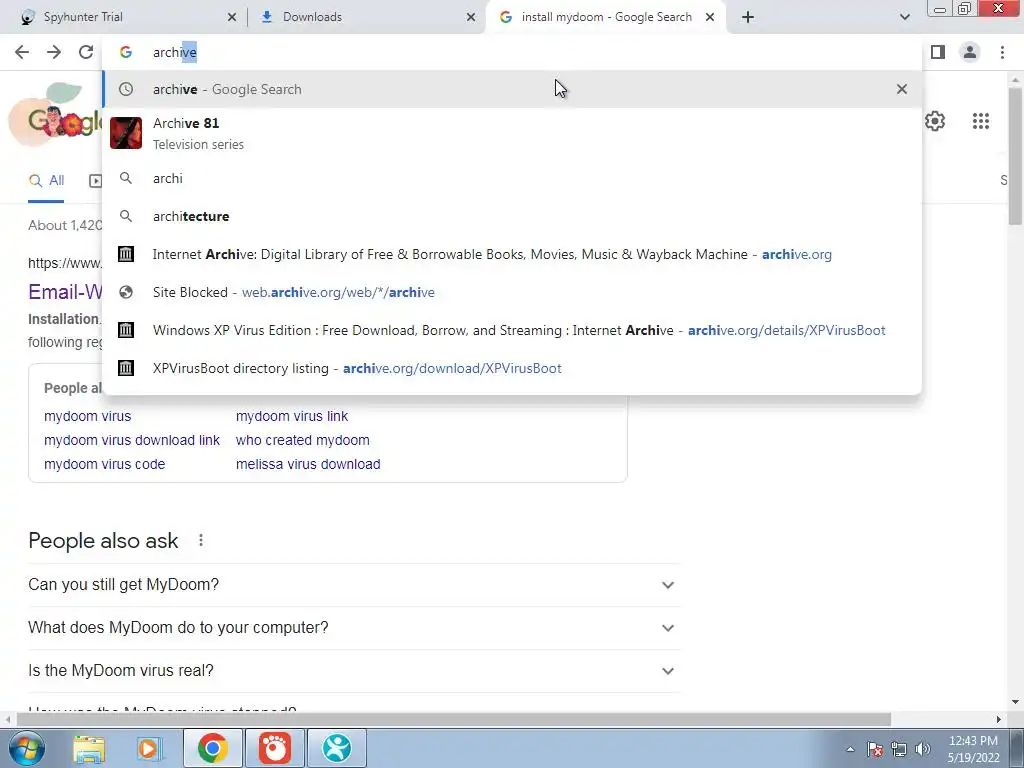
Task: Open the Chrome side panel
Action: click(938, 52)
